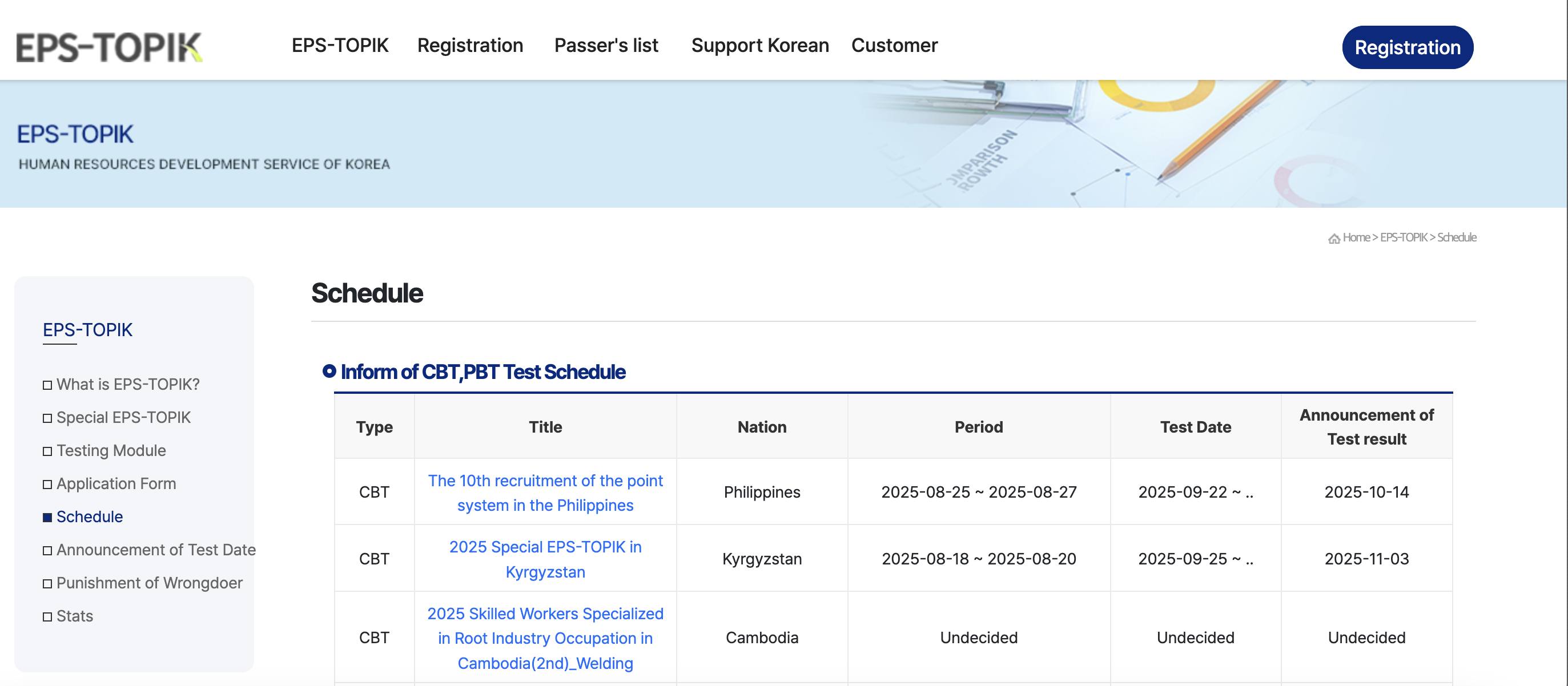Open Testing Module sidebar item
Image resolution: width=1568 pixels, height=686 pixels.
coord(111,451)
